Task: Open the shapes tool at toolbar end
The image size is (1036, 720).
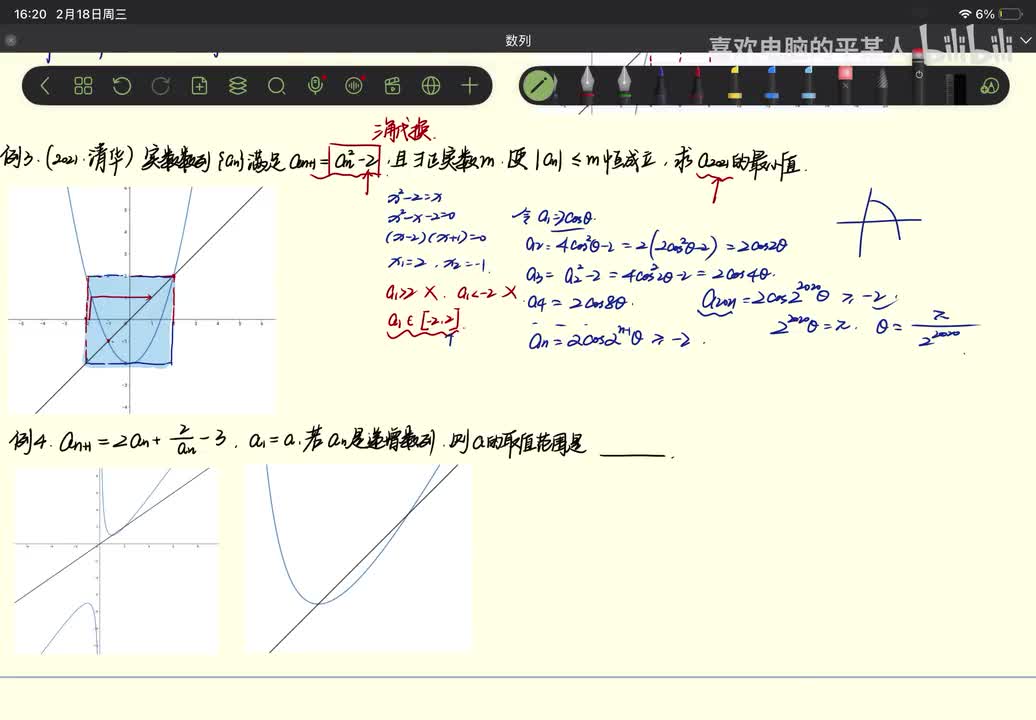Action: coord(990,87)
